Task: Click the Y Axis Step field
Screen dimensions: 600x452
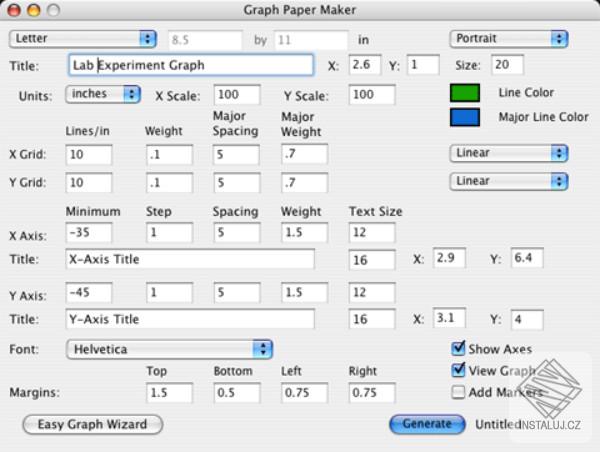Action: point(170,293)
